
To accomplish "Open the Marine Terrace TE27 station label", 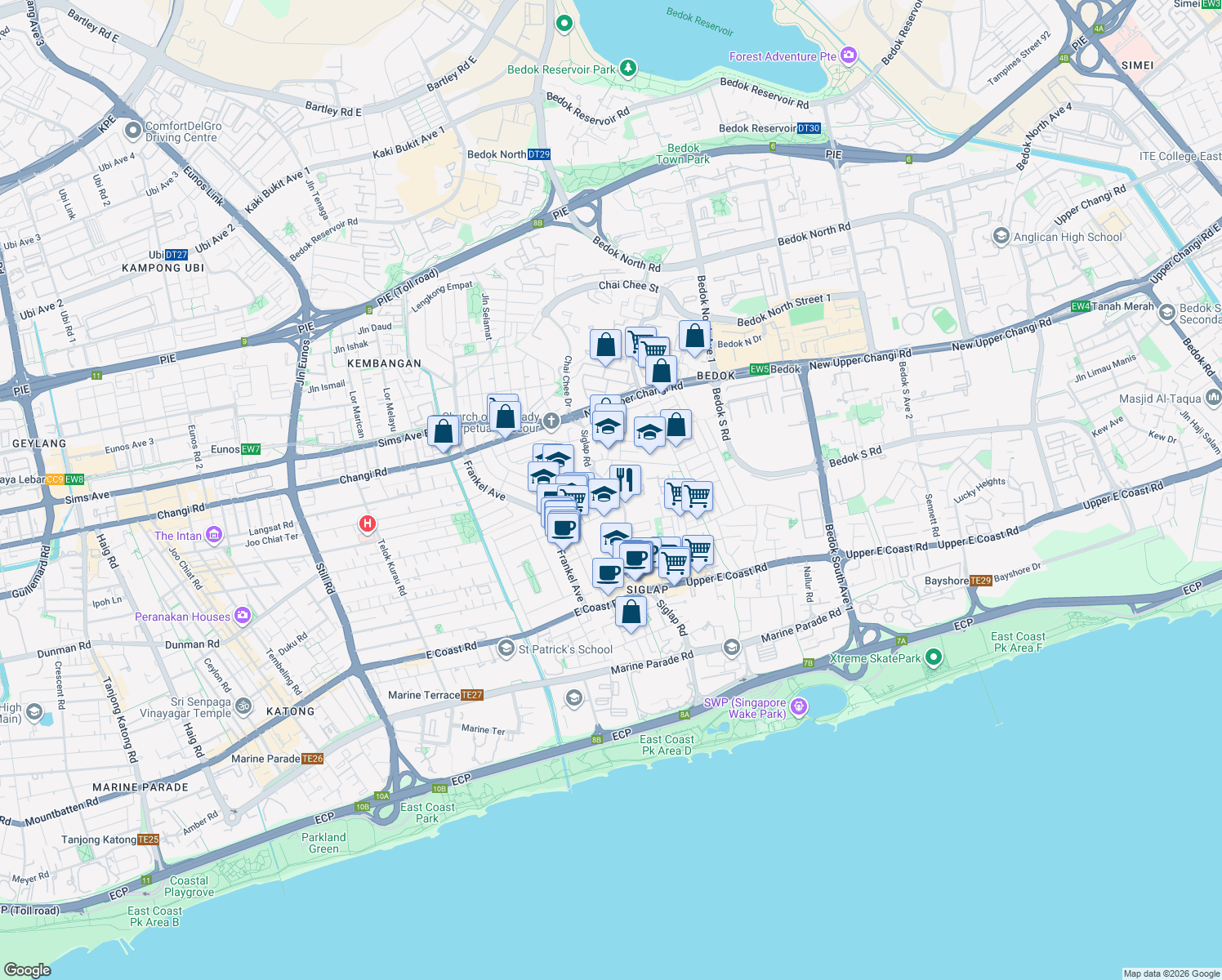I will click(436, 695).
